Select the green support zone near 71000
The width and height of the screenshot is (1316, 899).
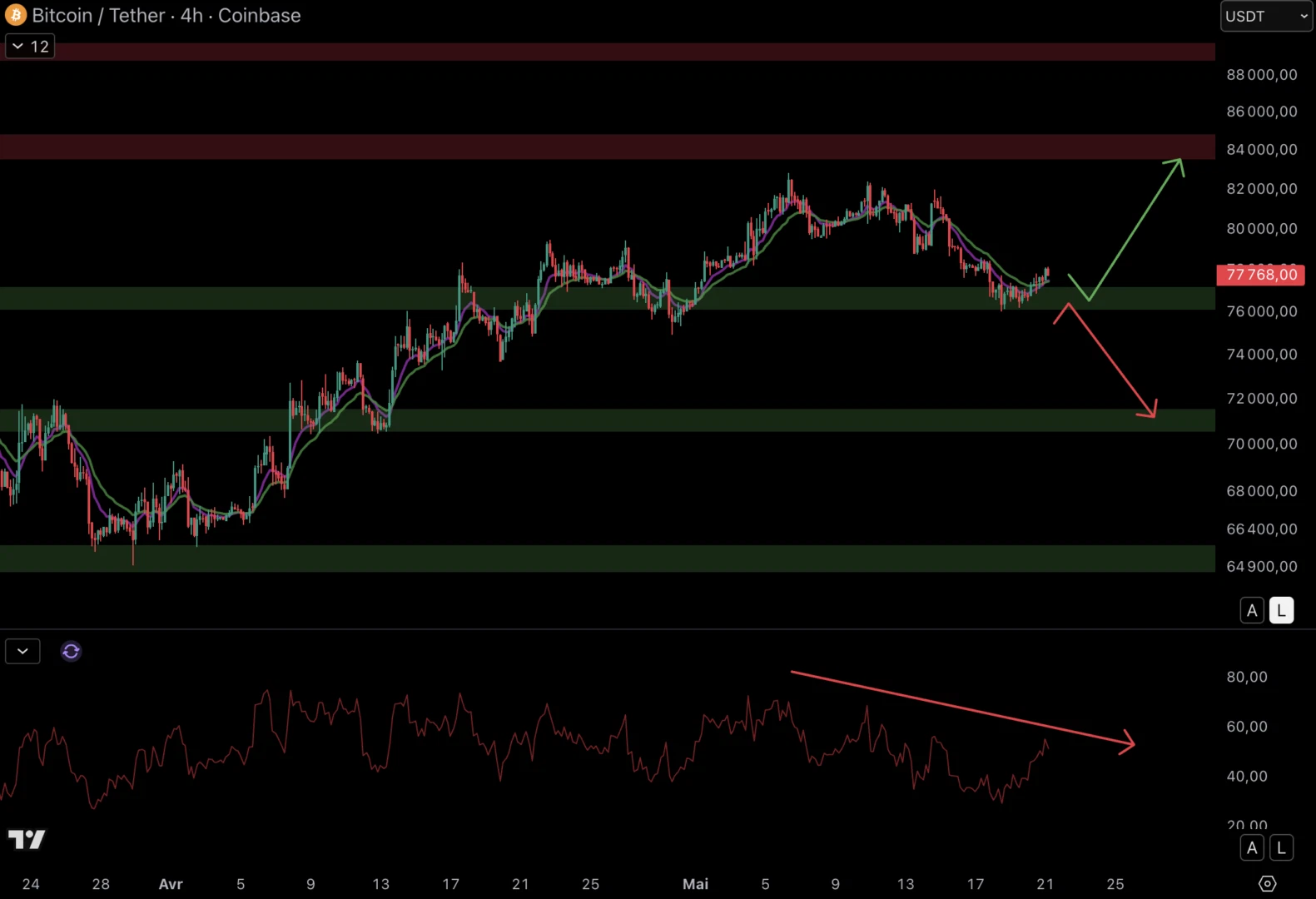[608, 420]
